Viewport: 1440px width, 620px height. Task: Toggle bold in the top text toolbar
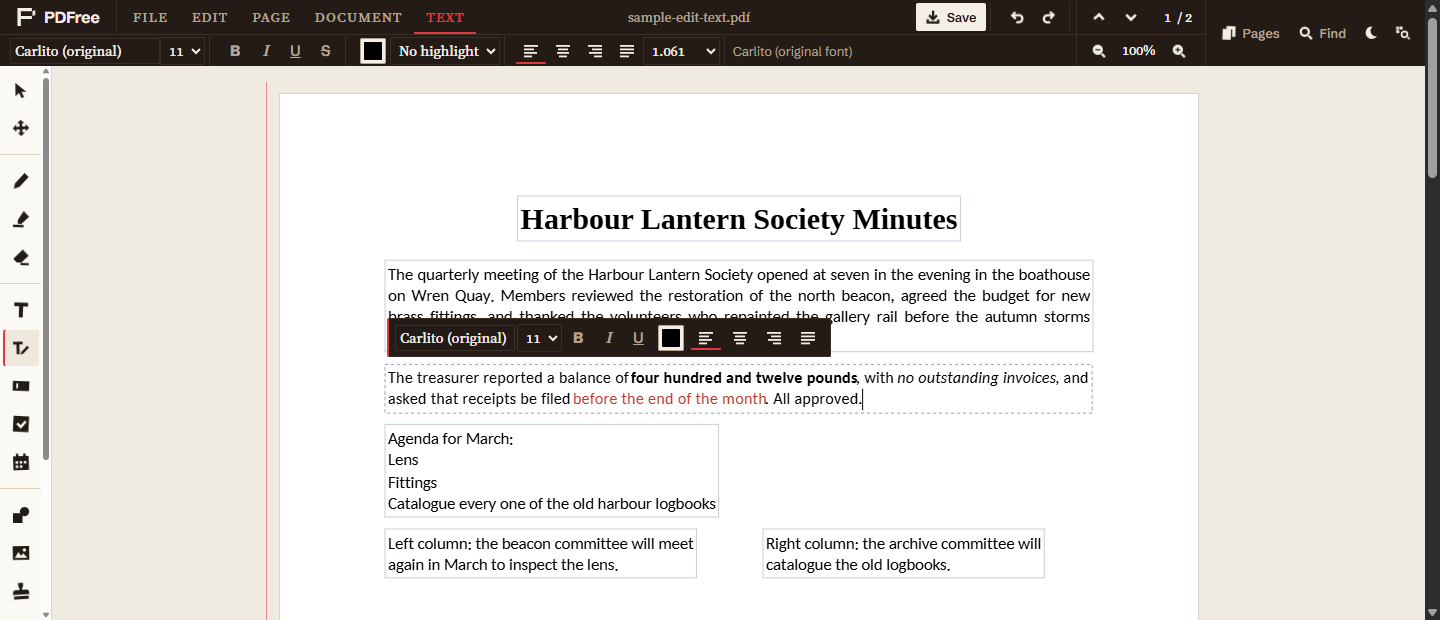click(x=235, y=51)
